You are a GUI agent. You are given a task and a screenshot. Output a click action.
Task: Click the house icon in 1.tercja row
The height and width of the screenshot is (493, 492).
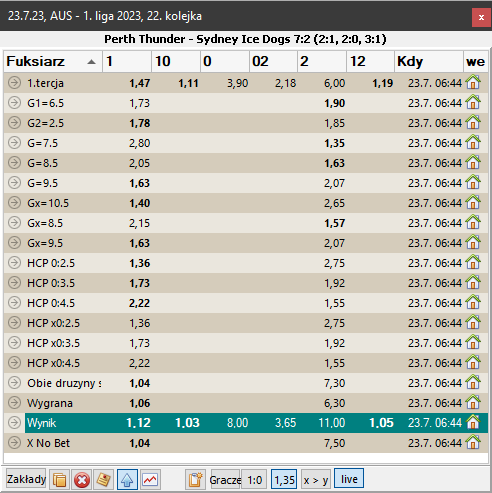(473, 82)
